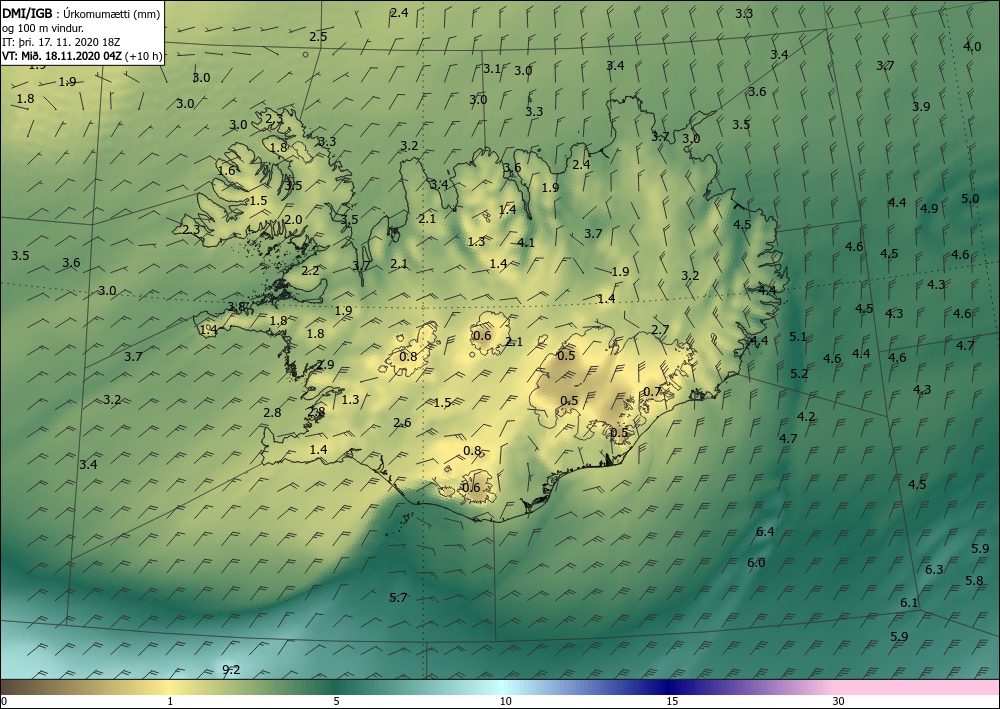
Task: Click the 3.8 value on the map
Action: click(237, 307)
